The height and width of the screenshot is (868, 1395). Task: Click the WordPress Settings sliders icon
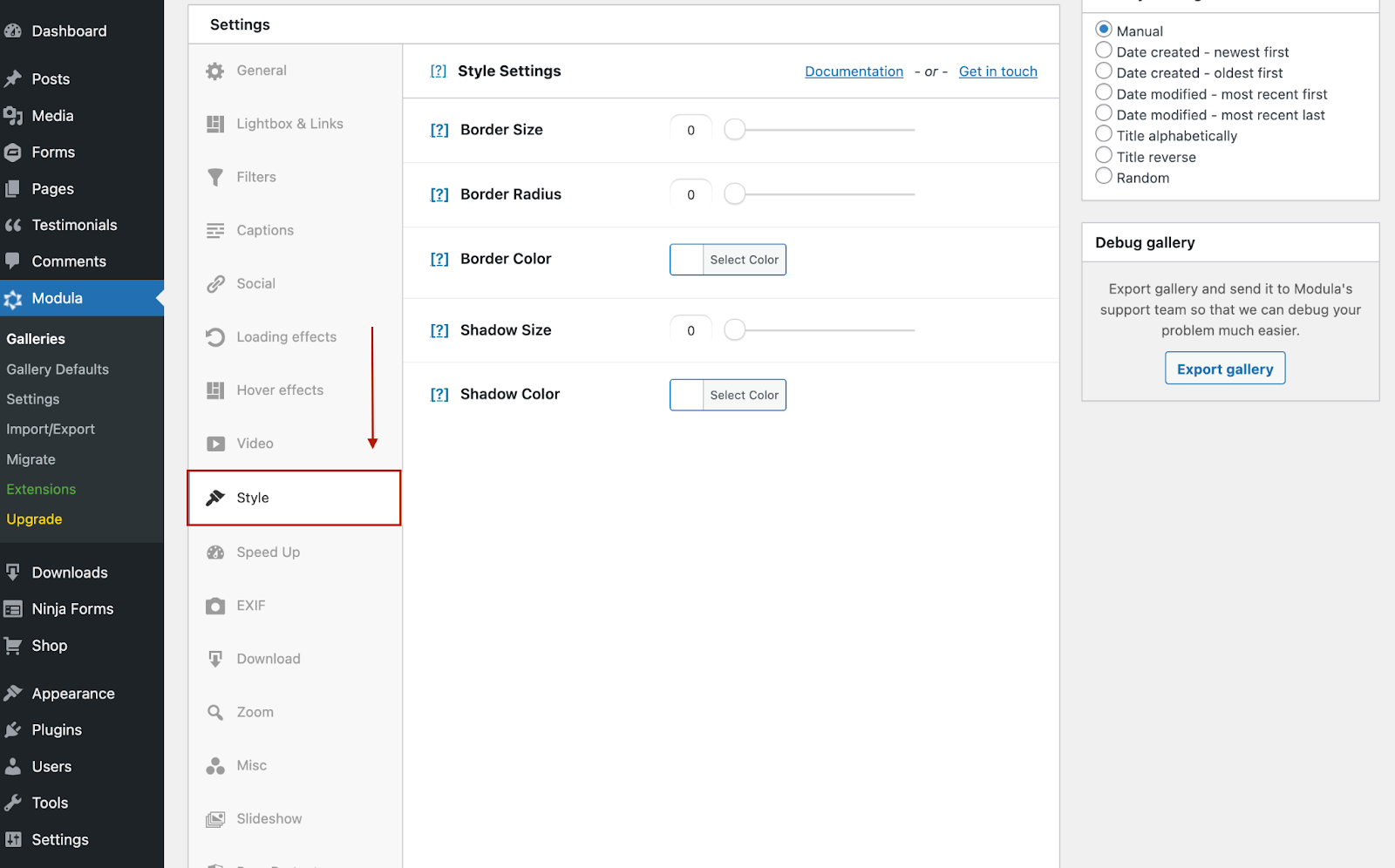tap(13, 840)
